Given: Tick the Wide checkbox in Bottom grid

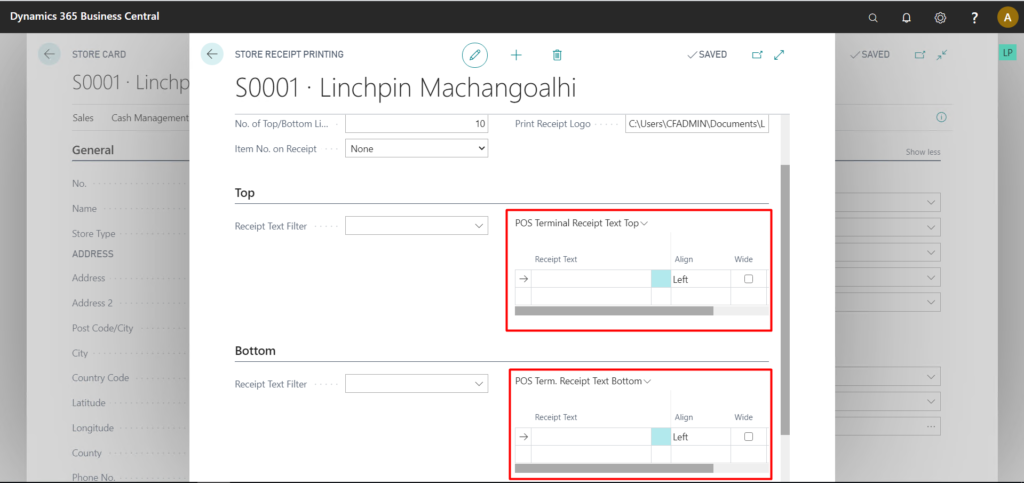Looking at the screenshot, I should (x=748, y=436).
